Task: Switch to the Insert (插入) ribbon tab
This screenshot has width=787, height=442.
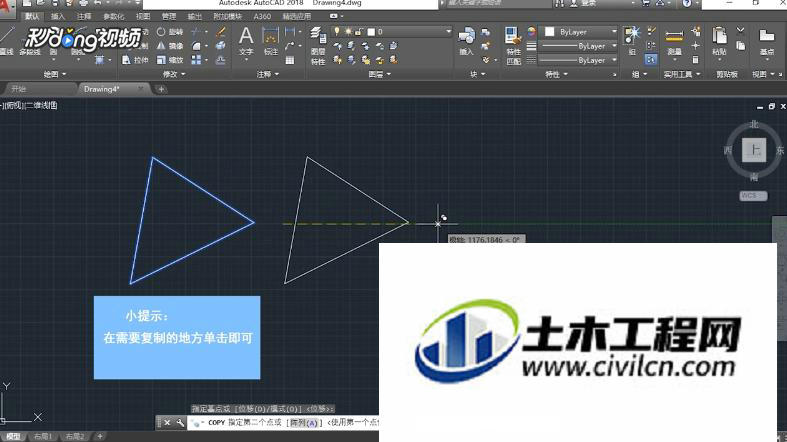Action: 58,17
